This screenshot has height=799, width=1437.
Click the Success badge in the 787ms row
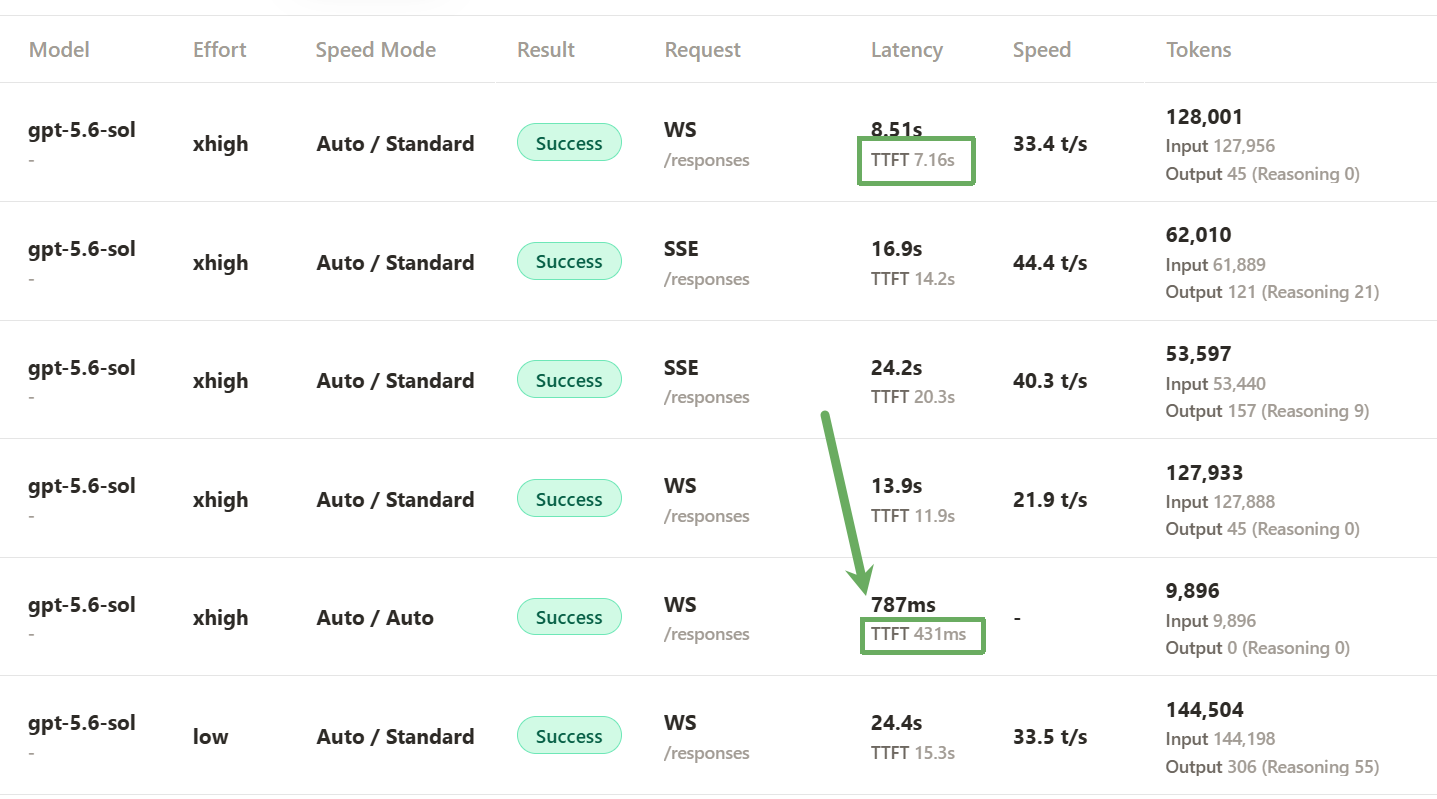coord(569,618)
